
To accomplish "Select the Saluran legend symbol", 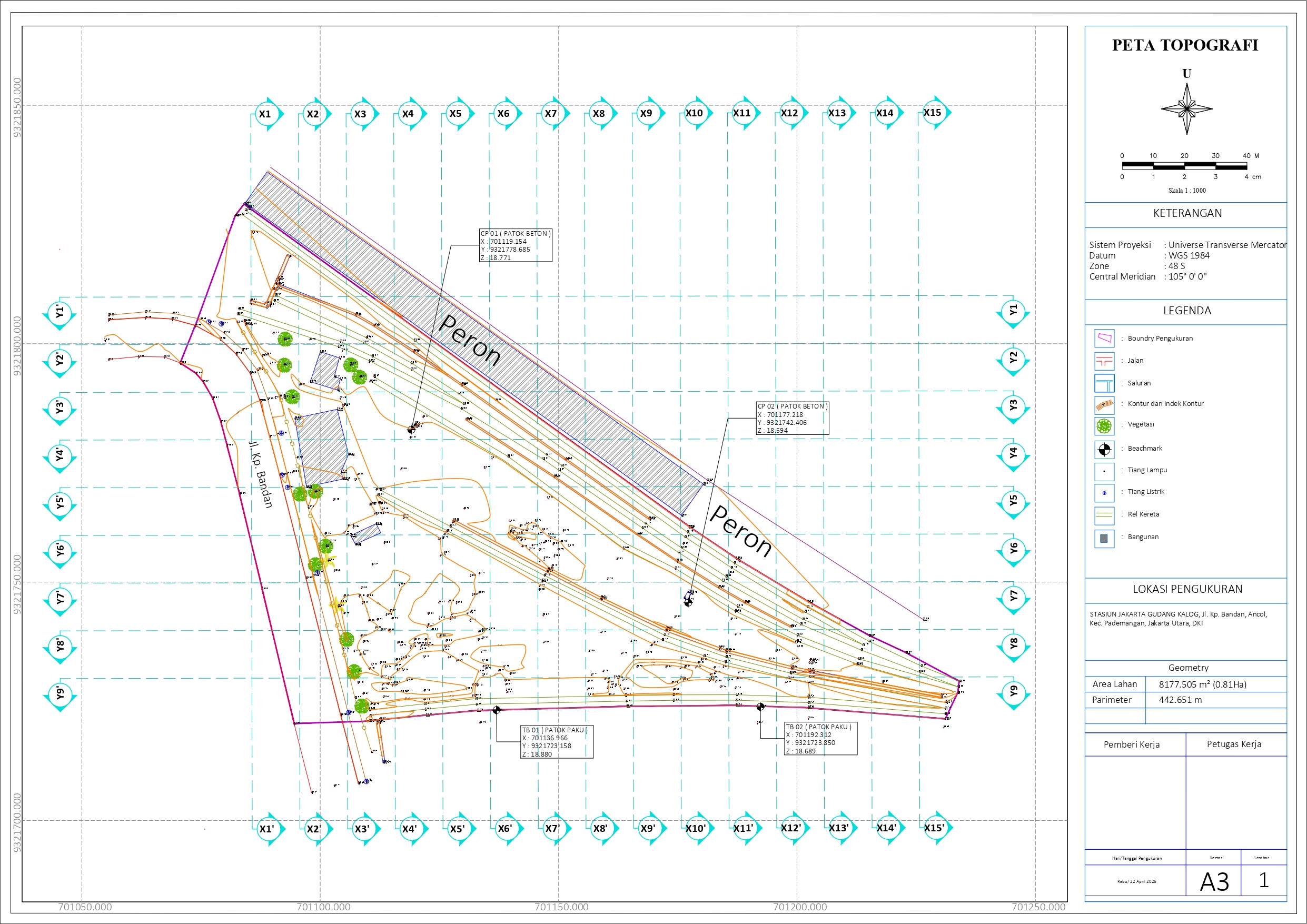I will click(1104, 383).
